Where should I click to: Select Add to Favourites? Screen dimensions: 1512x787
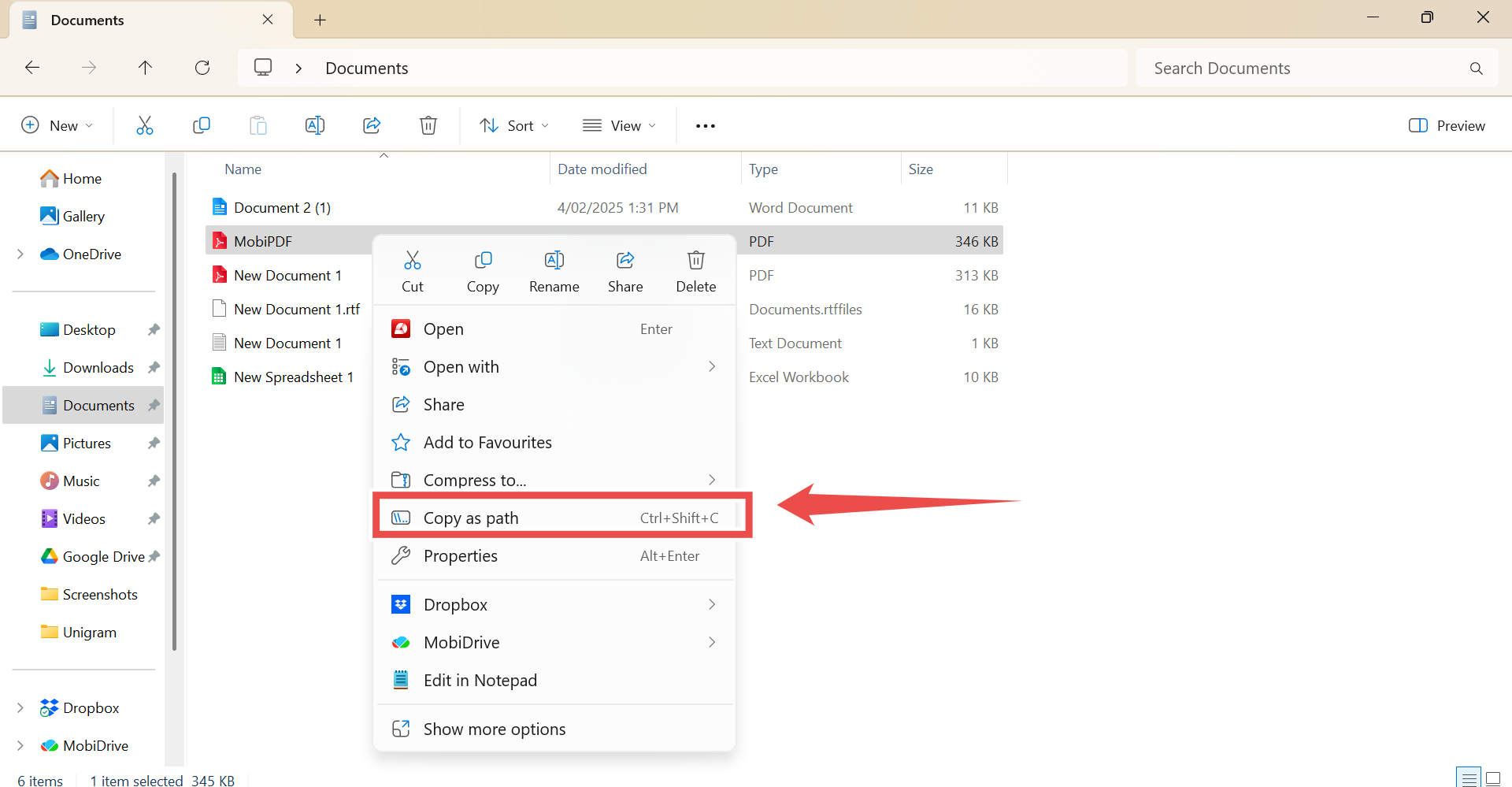coord(554,443)
